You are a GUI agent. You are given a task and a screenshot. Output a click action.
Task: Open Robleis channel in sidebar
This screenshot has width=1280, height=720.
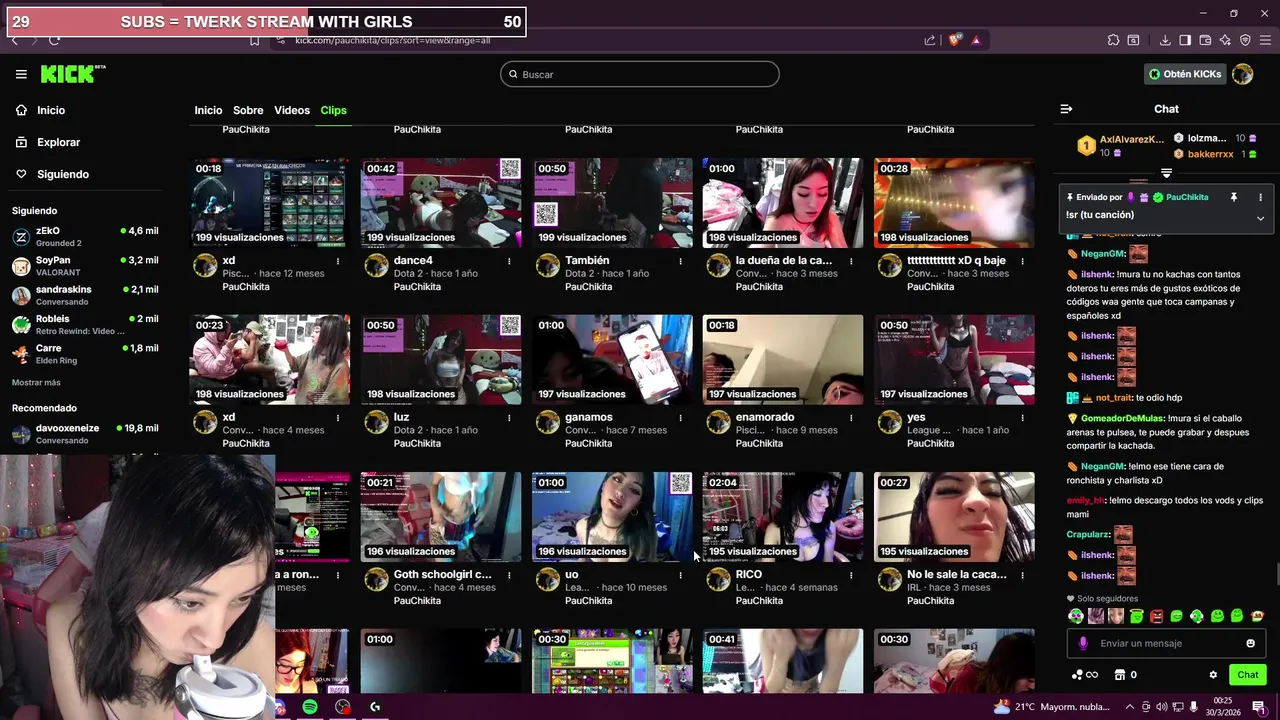click(x=85, y=324)
